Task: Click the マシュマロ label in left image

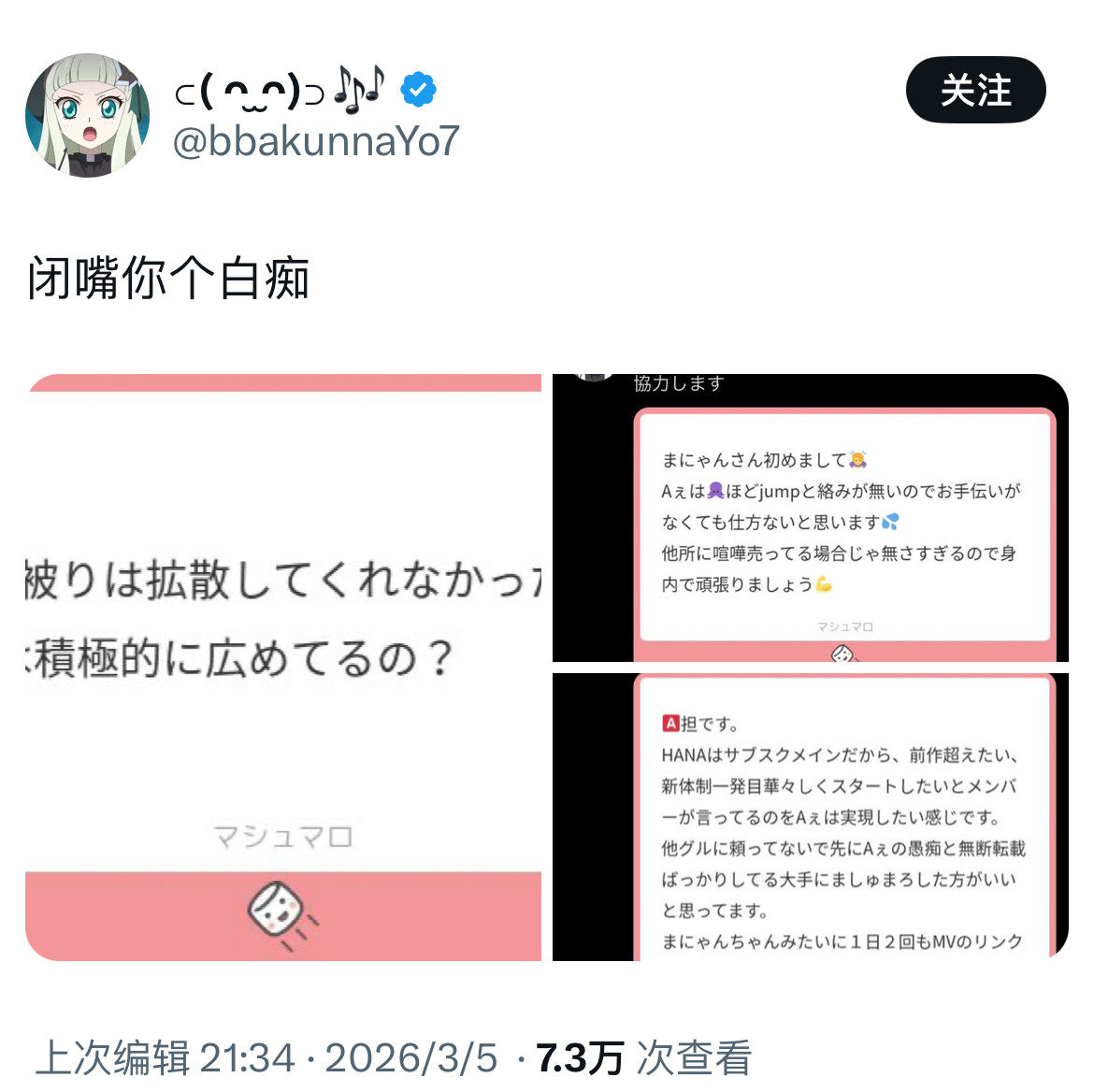Action: coord(283,836)
